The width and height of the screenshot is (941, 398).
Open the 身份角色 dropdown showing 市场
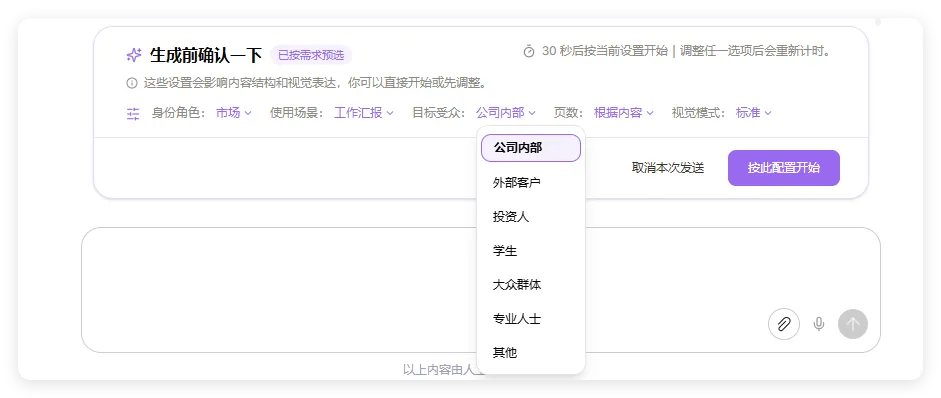(234, 112)
